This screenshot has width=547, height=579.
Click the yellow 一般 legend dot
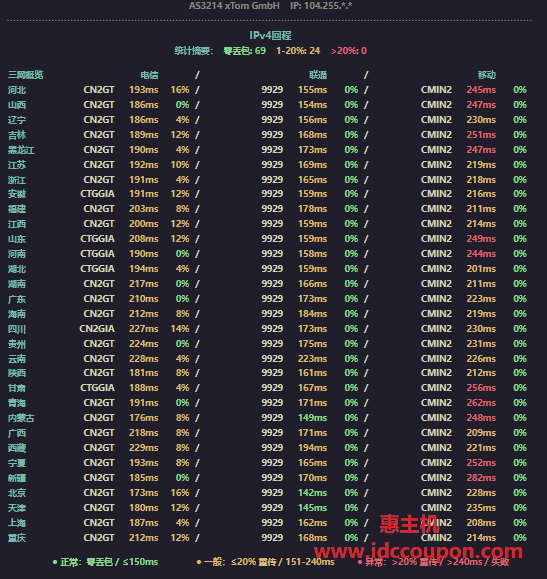[x=199, y=562]
